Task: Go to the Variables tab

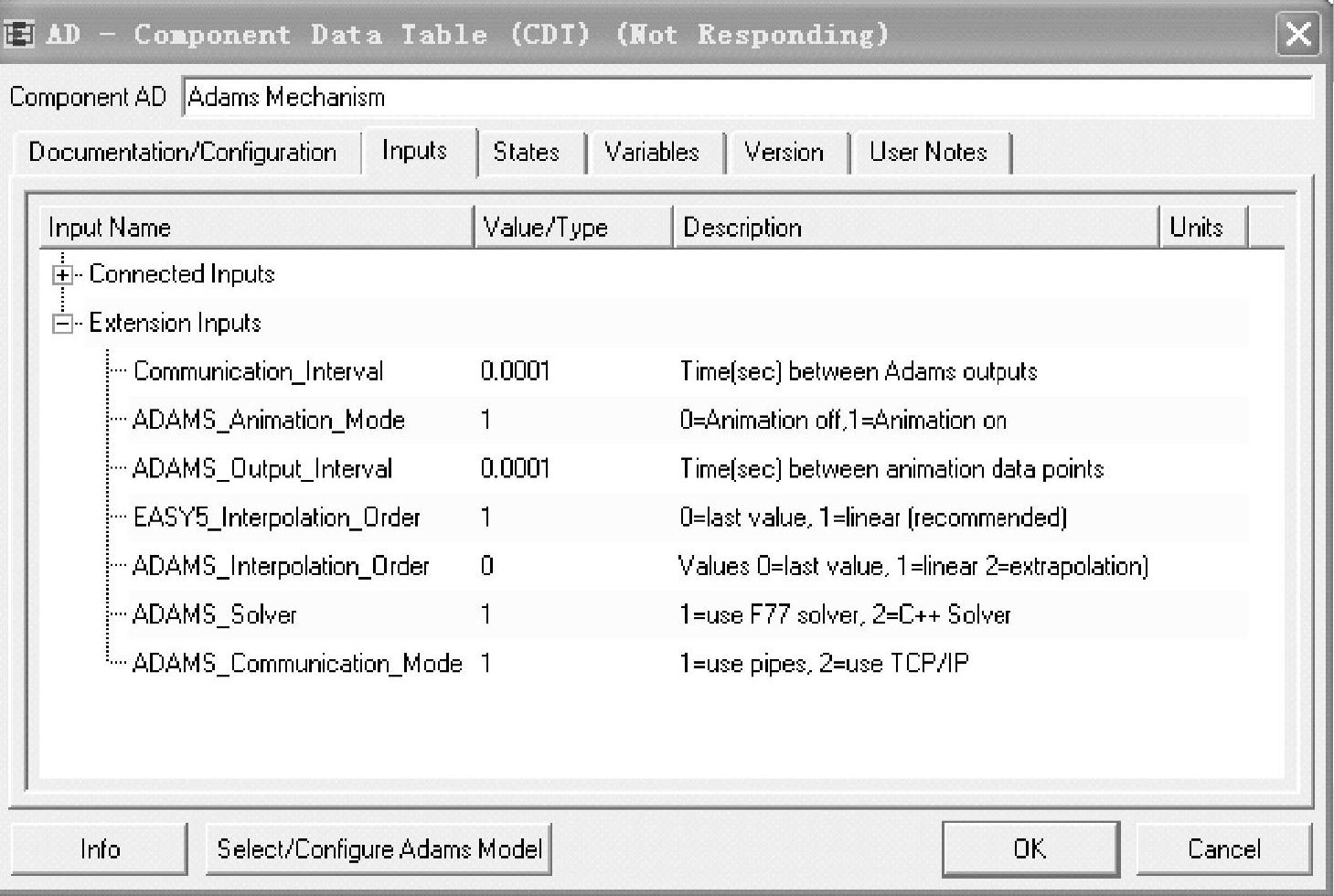Action: pyautogui.click(x=652, y=152)
